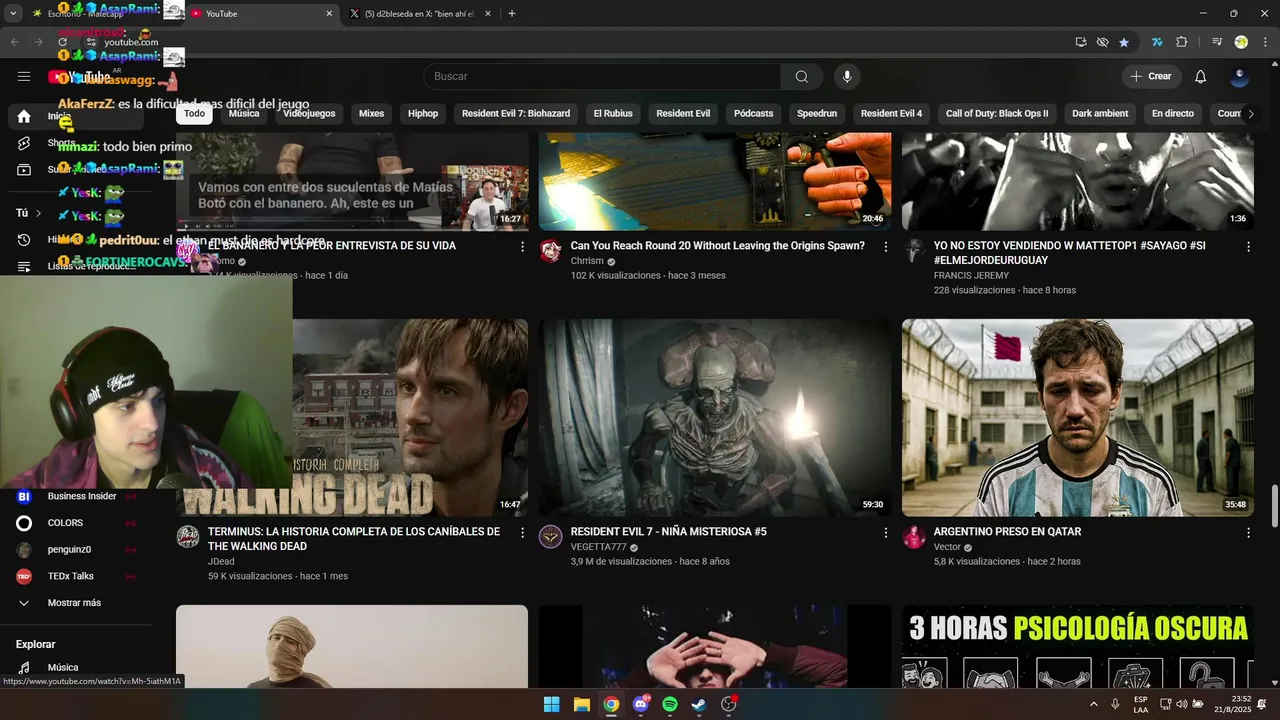The image size is (1280, 720).
Task: Expand subscriptions with Mostrar más
Action: pos(74,603)
